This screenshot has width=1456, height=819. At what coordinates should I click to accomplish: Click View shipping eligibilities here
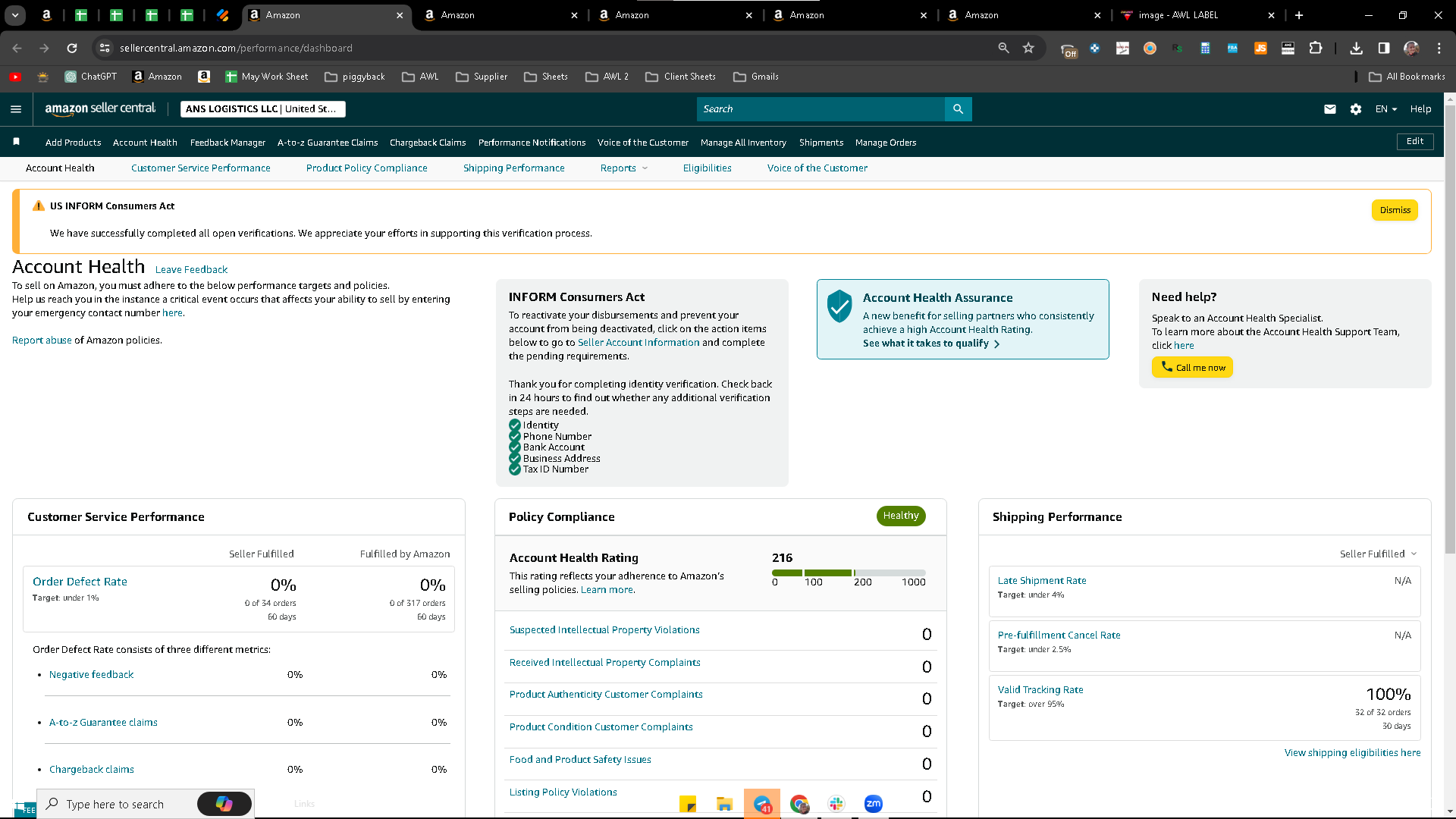(x=1353, y=753)
